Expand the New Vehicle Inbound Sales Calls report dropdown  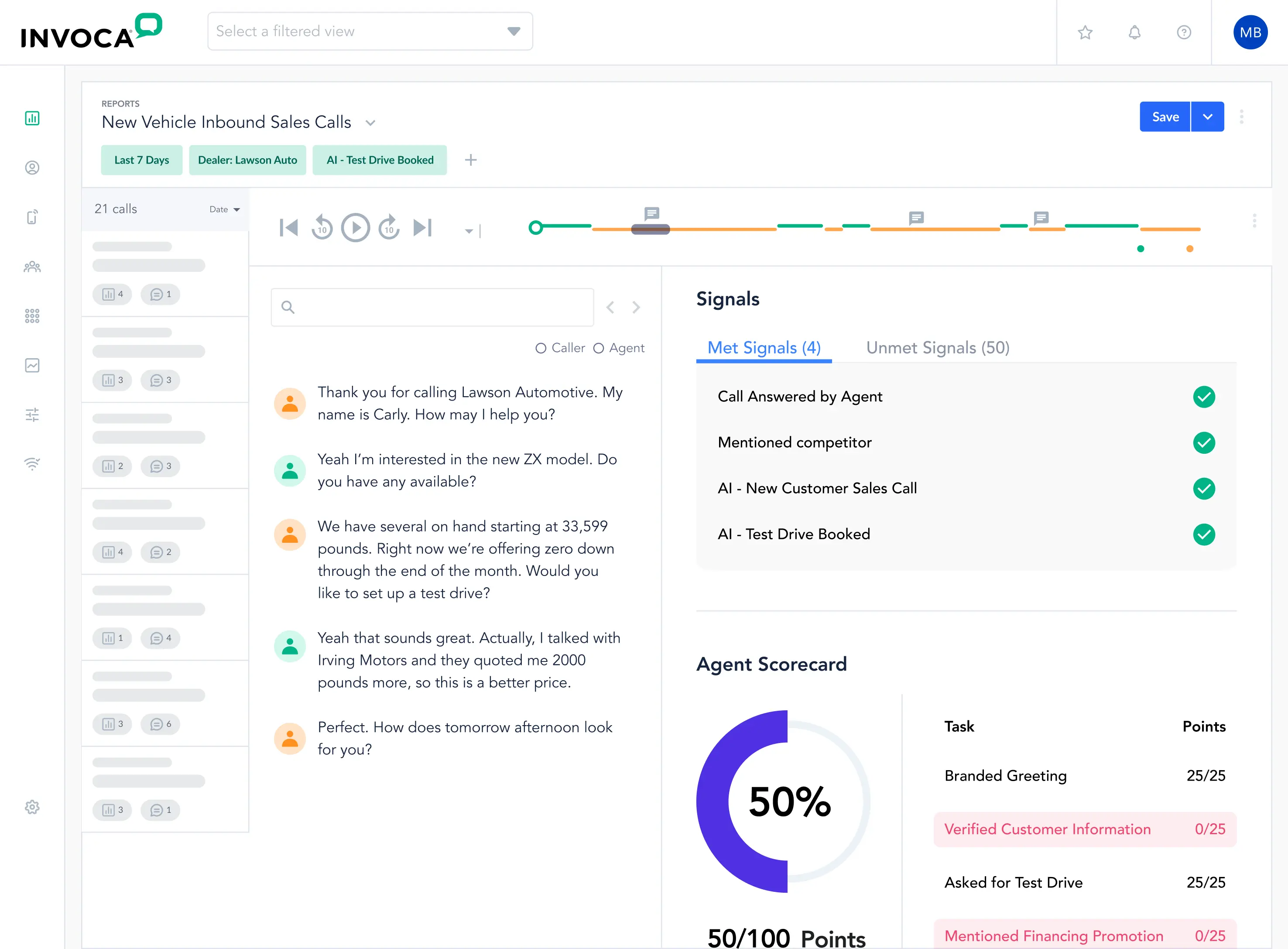pyautogui.click(x=370, y=123)
